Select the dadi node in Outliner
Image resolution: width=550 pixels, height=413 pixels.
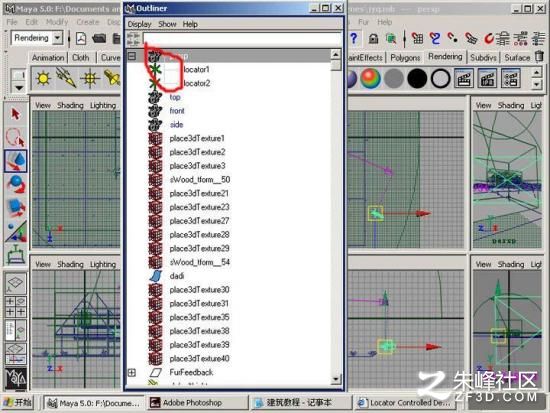177,276
